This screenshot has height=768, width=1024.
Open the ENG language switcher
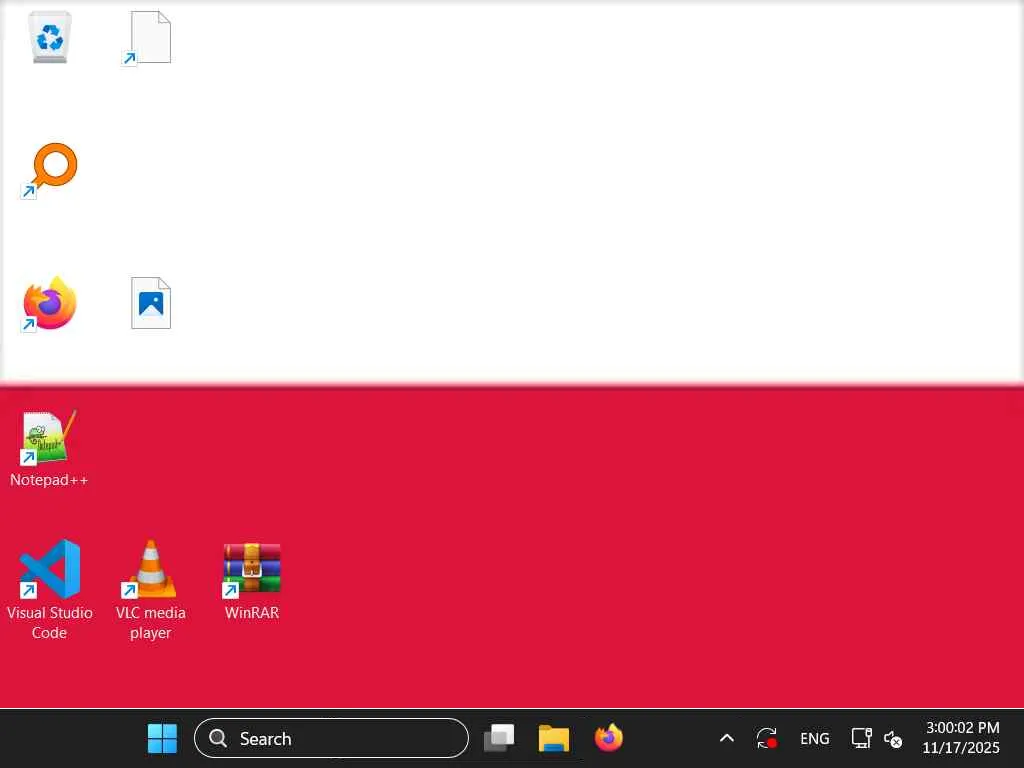[814, 739]
